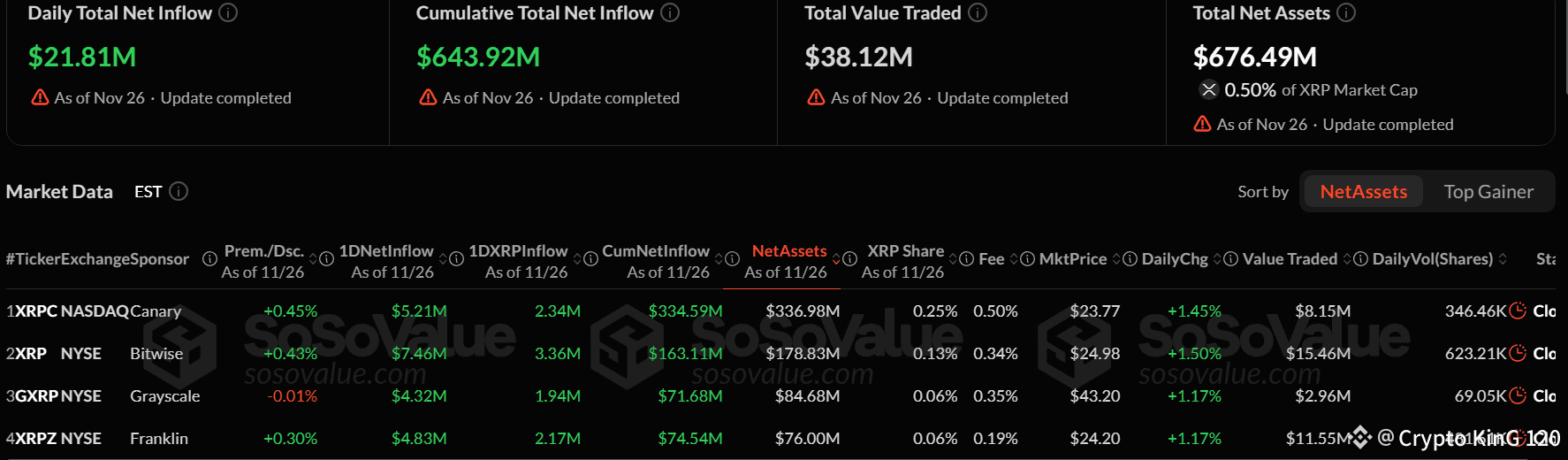Click info icon beside Total Net Assets
1568x460 pixels.
tap(1346, 13)
